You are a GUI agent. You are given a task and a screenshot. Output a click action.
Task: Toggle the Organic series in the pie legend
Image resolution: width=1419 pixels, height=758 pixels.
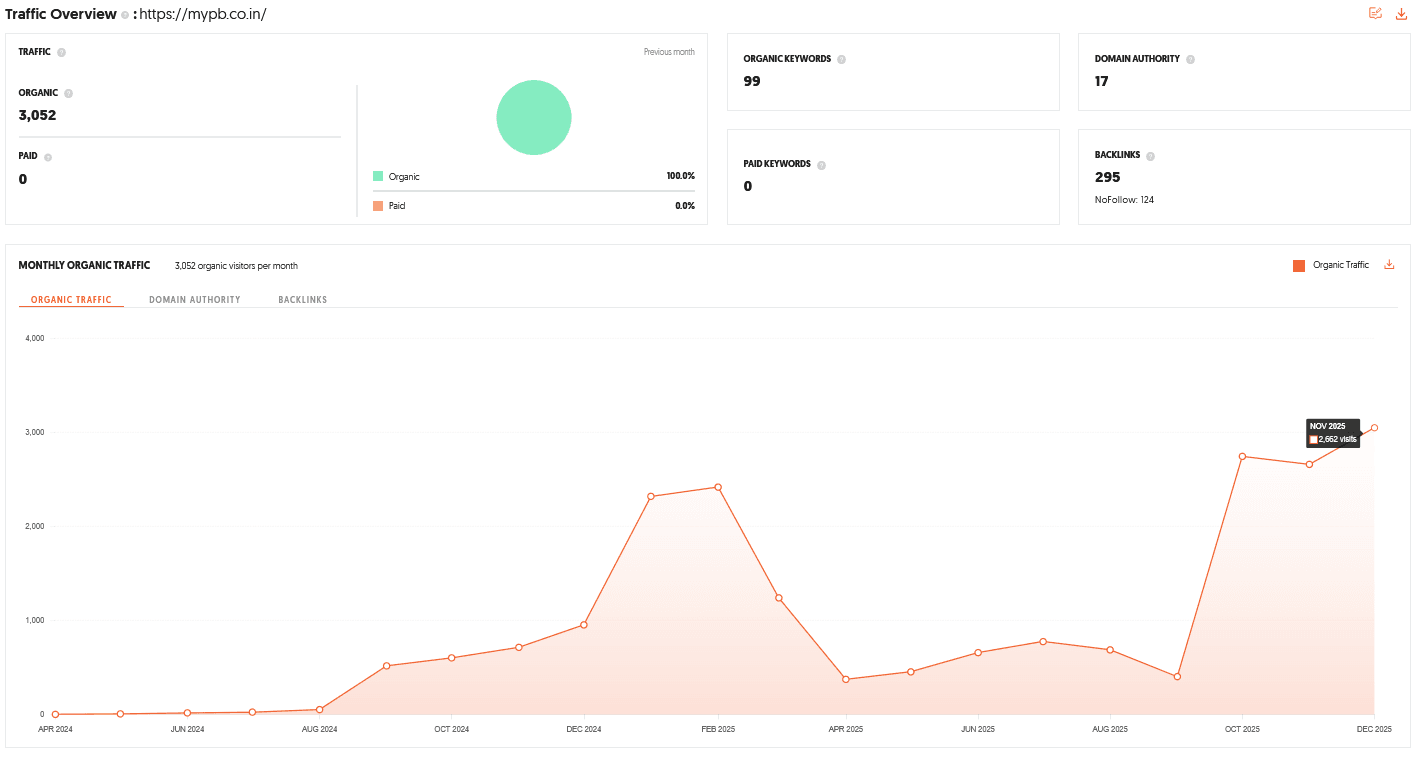tap(399, 176)
